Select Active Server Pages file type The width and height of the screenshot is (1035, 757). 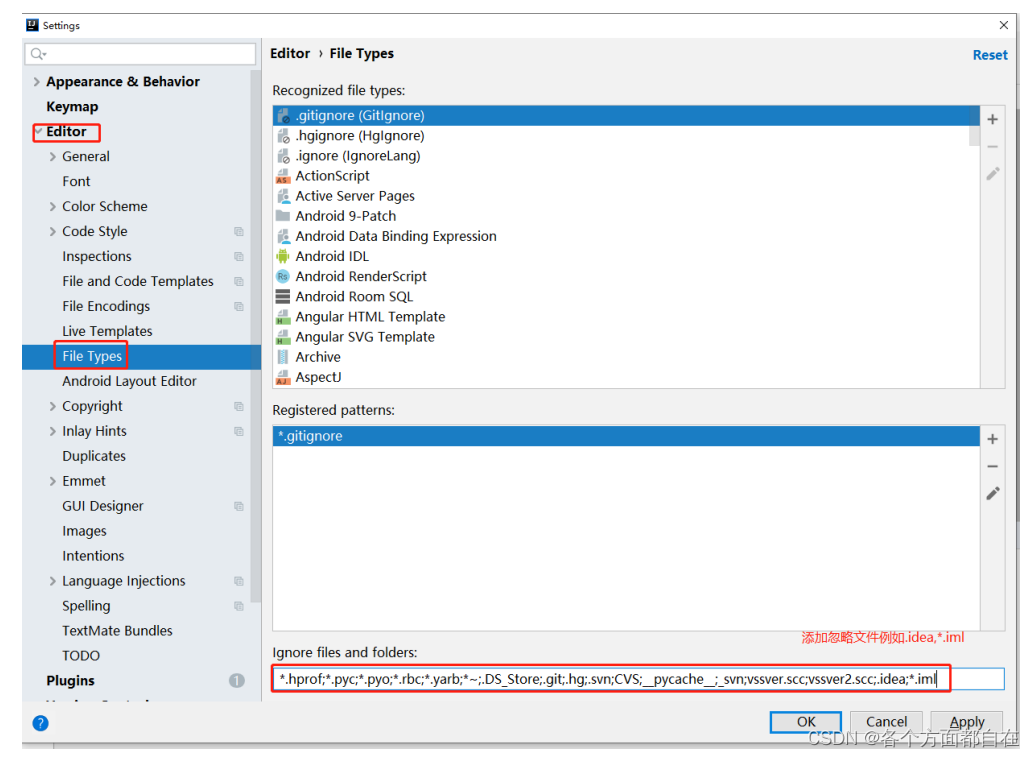pos(355,196)
